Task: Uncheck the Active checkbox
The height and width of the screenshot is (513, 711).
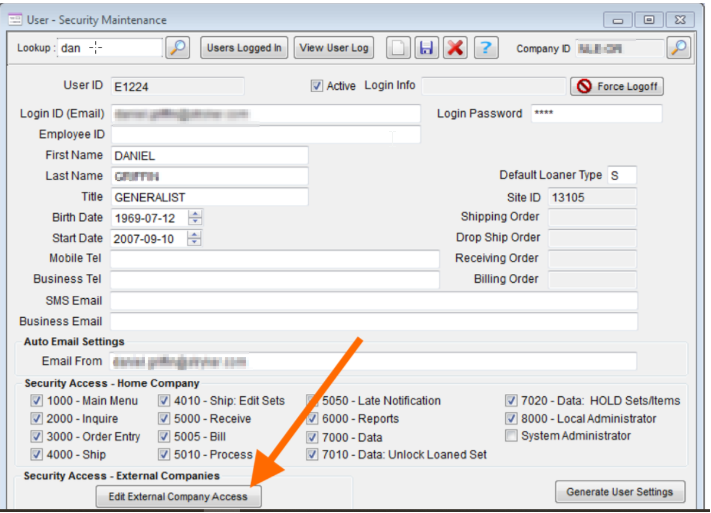Action: [318, 87]
